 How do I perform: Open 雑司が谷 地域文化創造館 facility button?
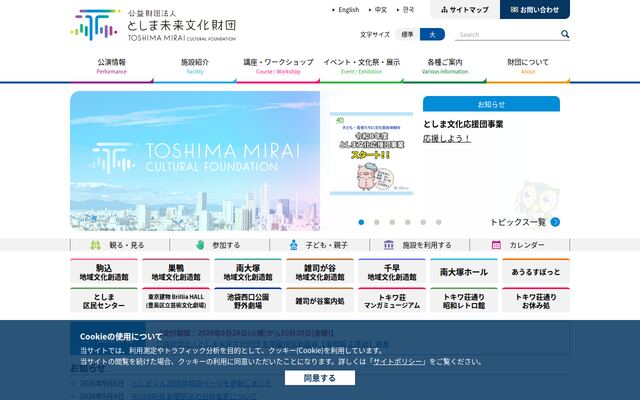[x=320, y=271]
